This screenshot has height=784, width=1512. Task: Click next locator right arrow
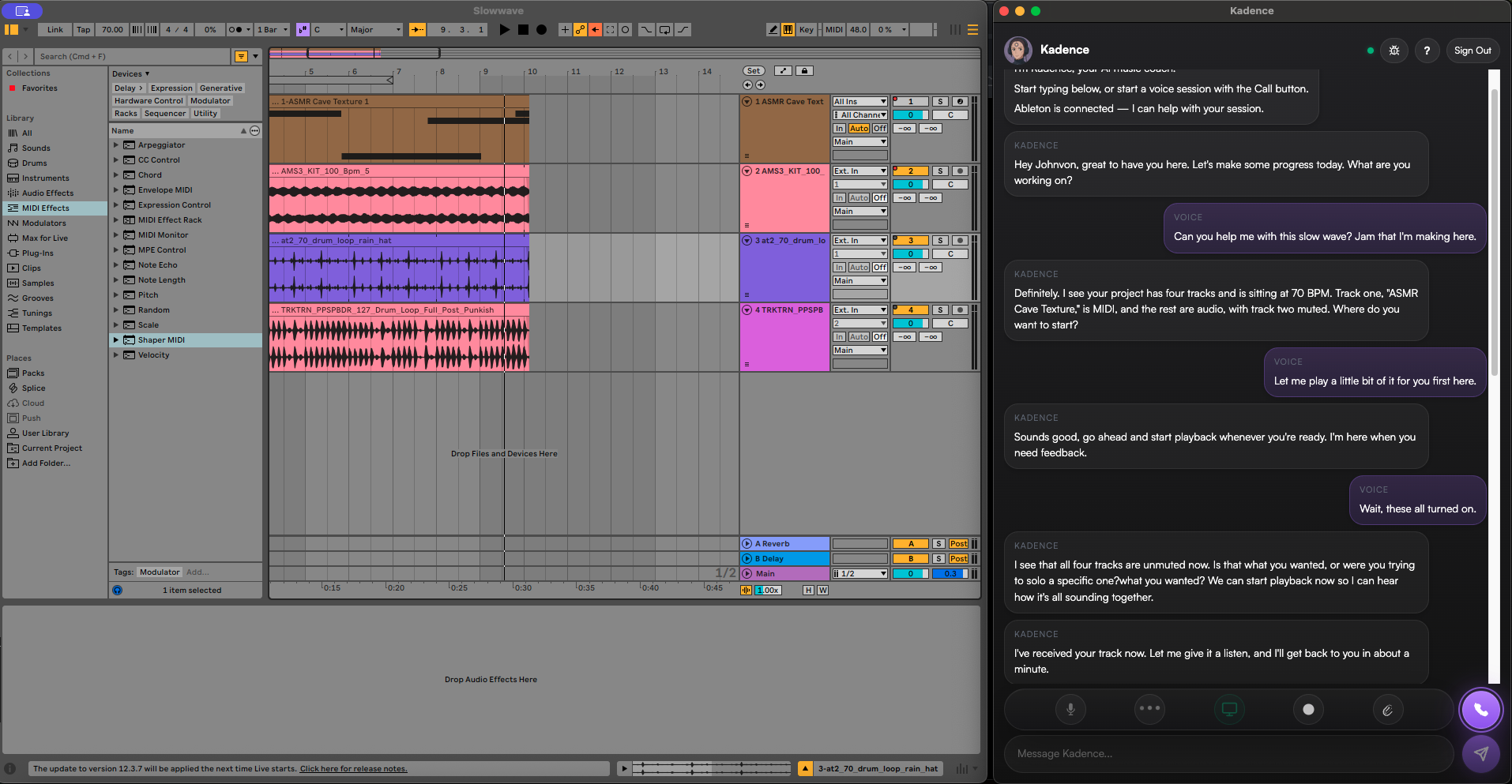tap(760, 84)
